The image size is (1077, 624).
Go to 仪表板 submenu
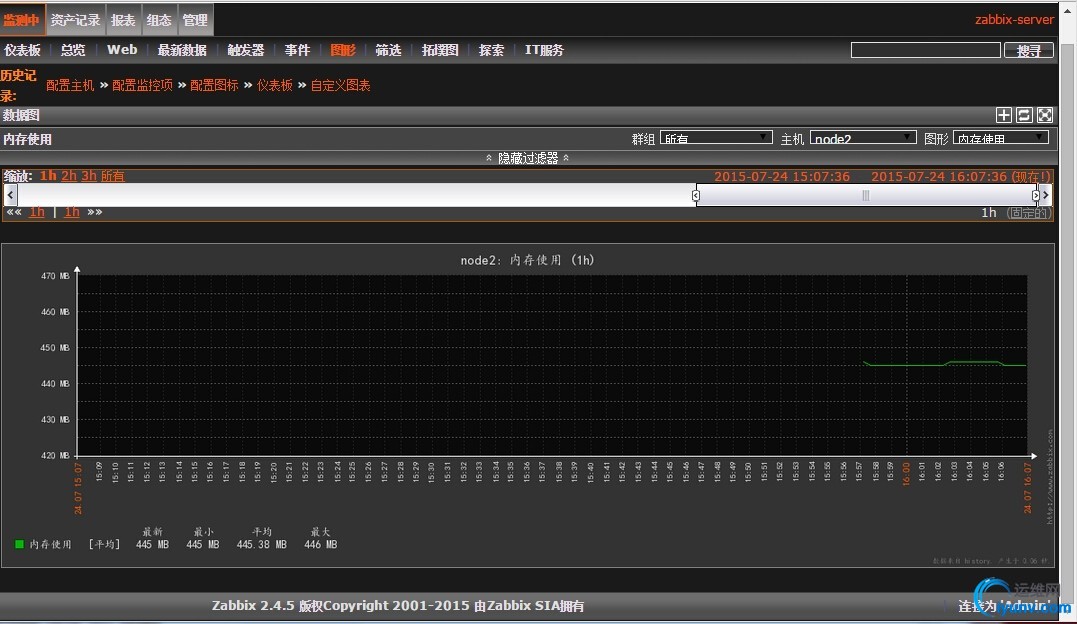pos(23,50)
